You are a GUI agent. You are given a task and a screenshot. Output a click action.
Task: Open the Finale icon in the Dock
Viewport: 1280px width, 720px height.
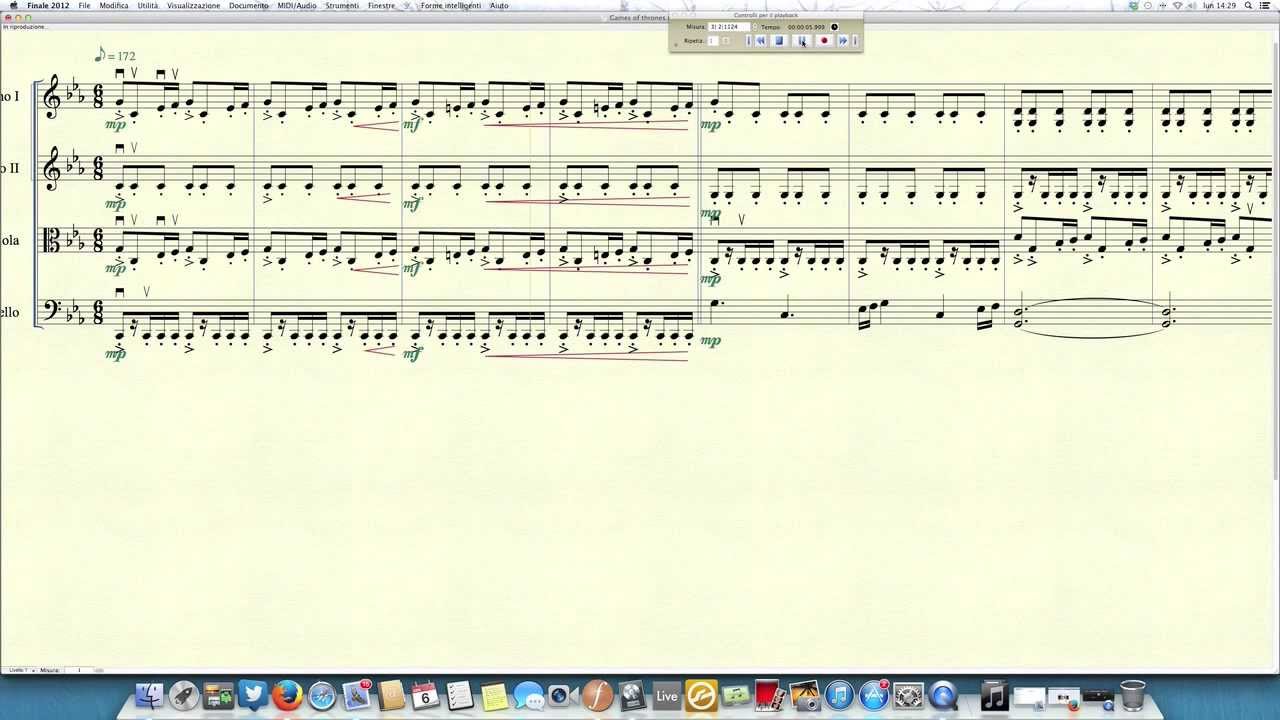tap(598, 695)
